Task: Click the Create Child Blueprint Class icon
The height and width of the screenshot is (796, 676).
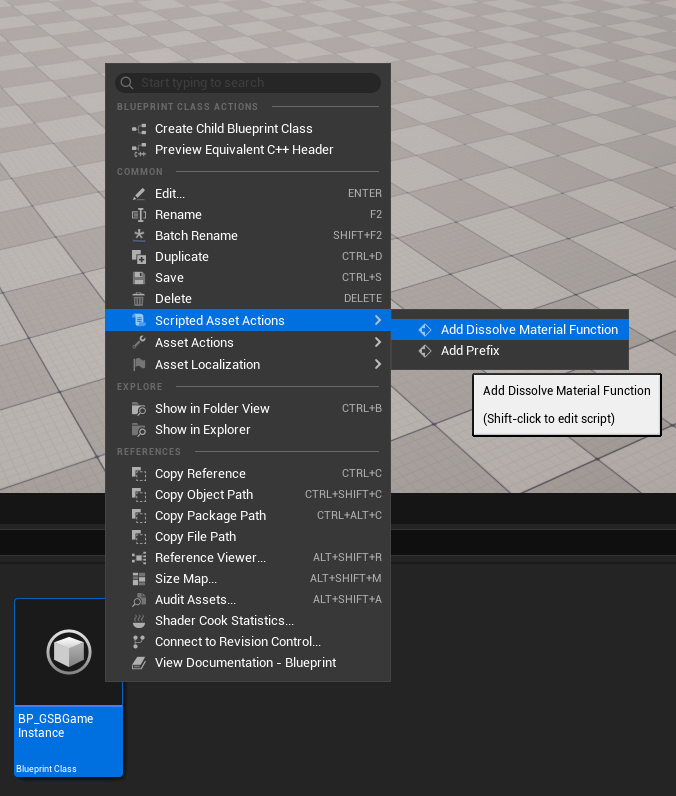Action: pos(139,129)
